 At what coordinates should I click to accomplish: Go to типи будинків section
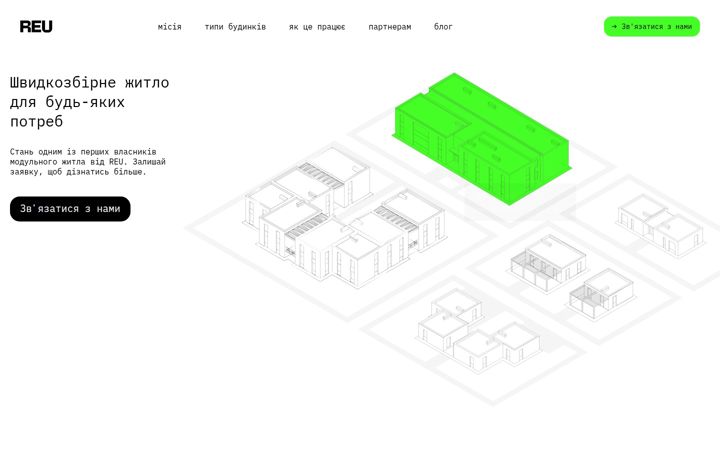tap(235, 27)
